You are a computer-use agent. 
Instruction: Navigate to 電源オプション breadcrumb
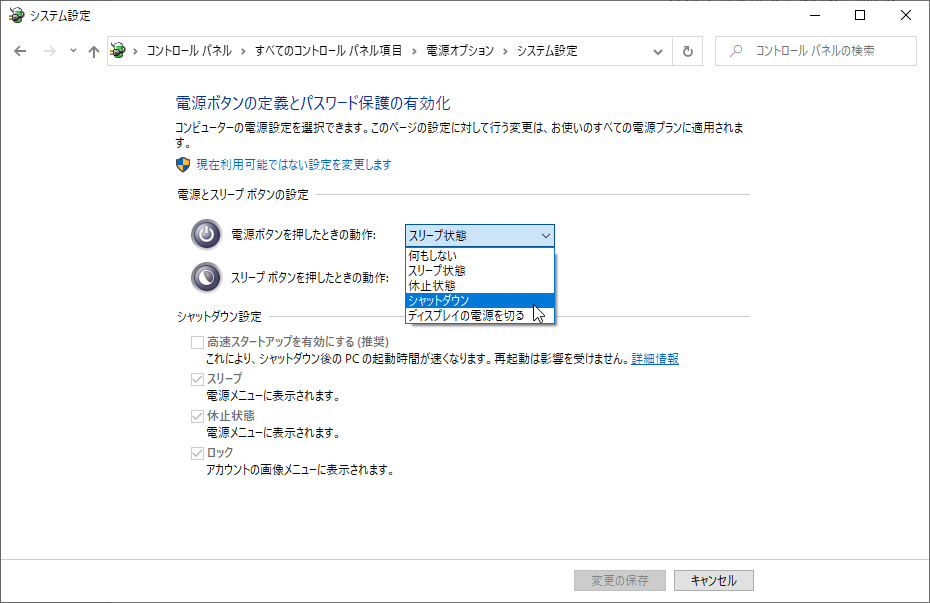pos(460,51)
